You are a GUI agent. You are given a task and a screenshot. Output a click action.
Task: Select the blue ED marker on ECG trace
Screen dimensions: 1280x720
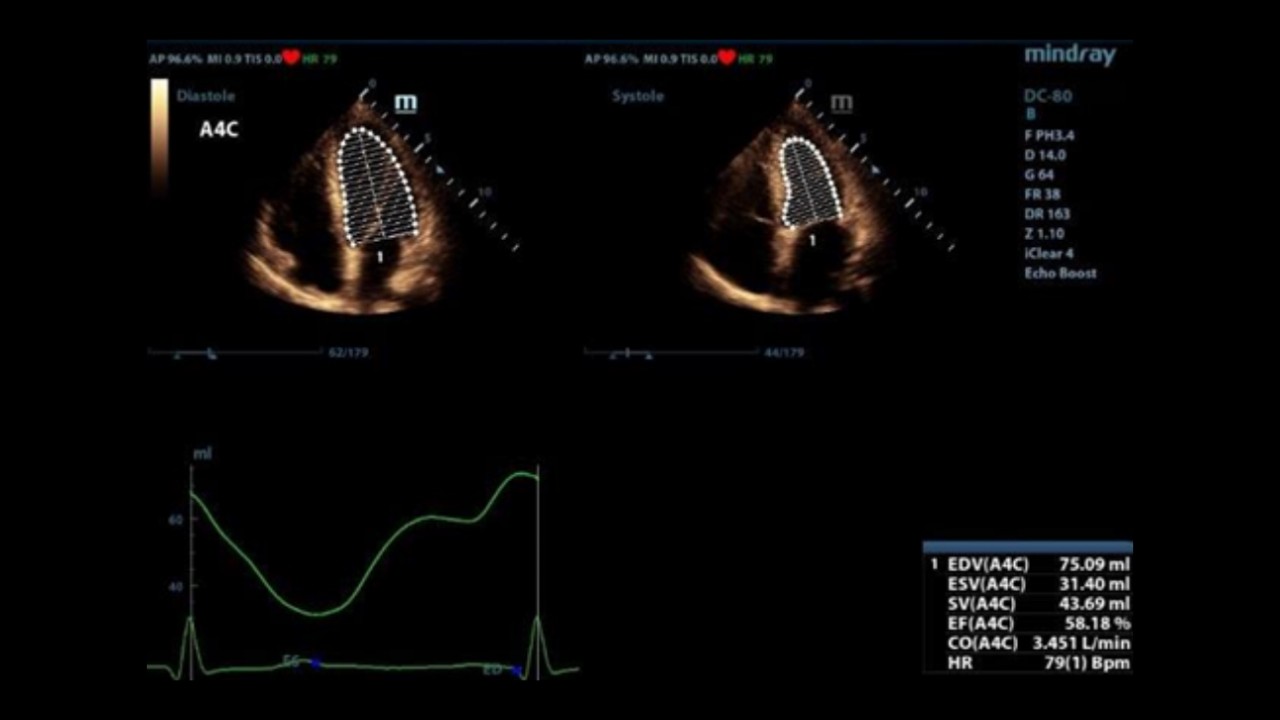(x=516, y=670)
